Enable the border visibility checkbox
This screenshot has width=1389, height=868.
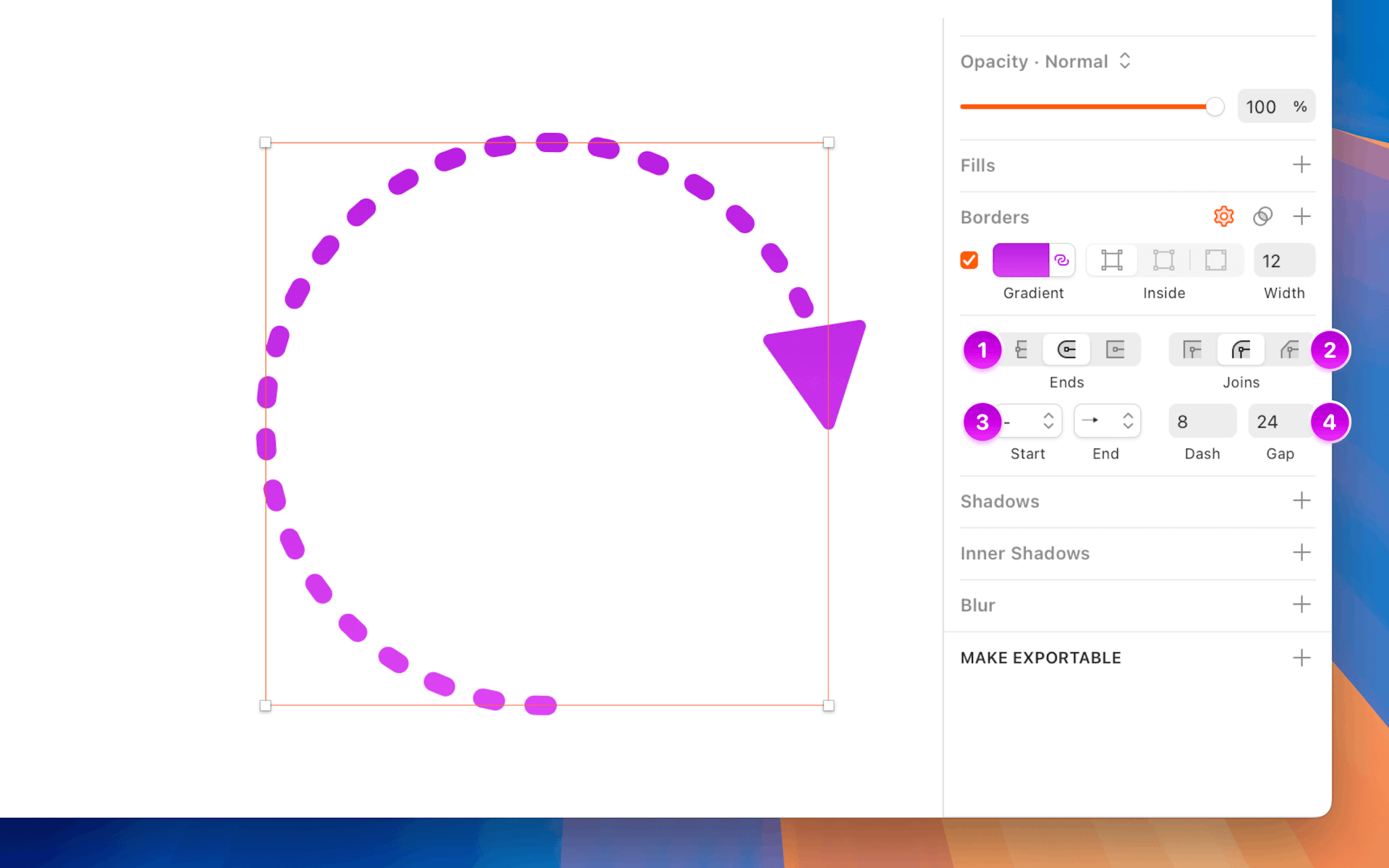tap(969, 260)
